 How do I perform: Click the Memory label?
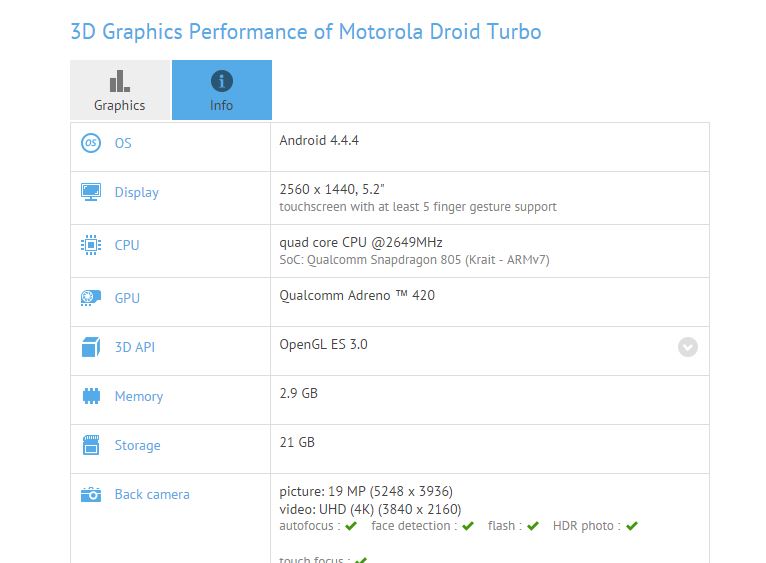tap(139, 396)
